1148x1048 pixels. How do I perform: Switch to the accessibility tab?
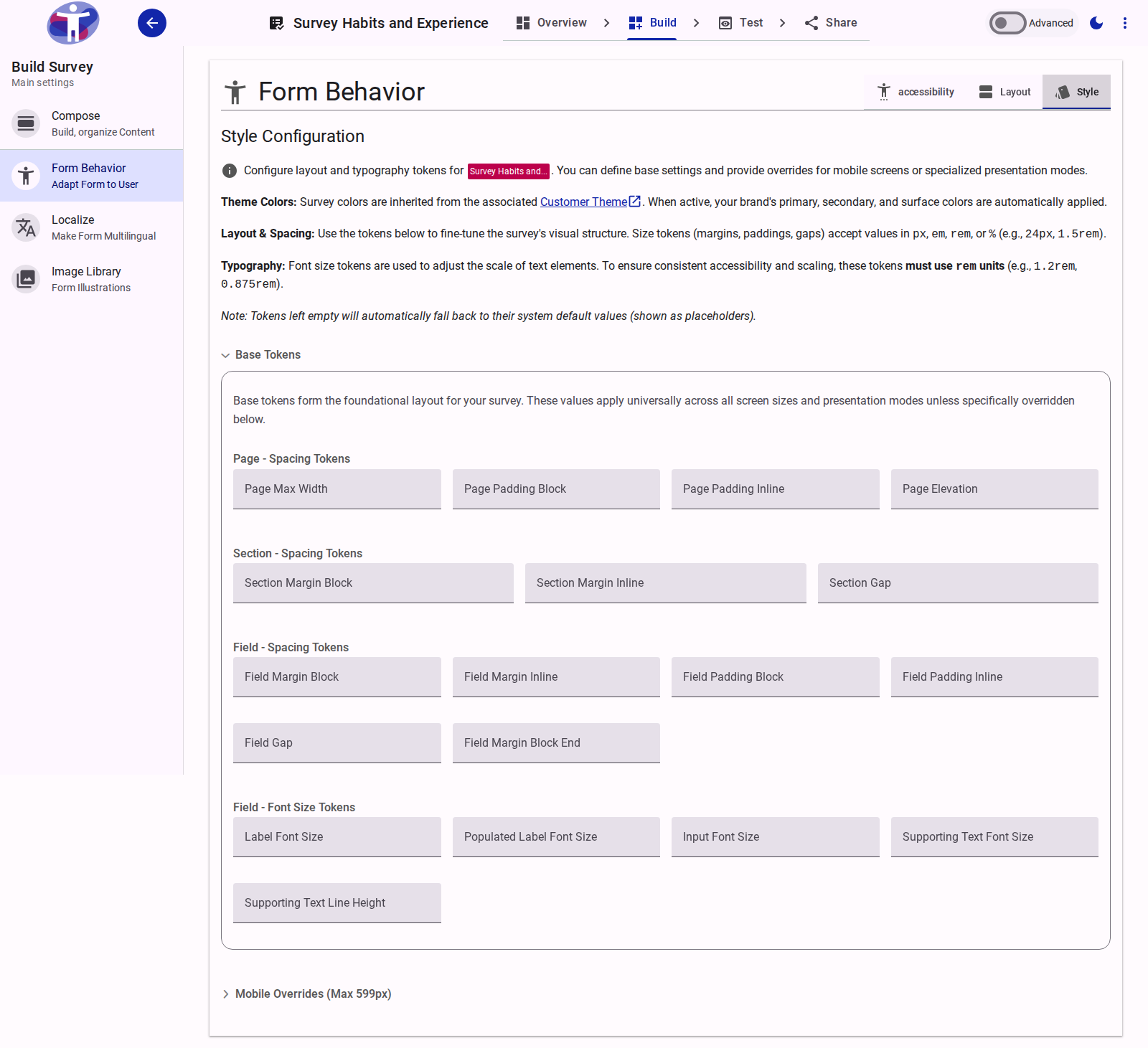[916, 92]
